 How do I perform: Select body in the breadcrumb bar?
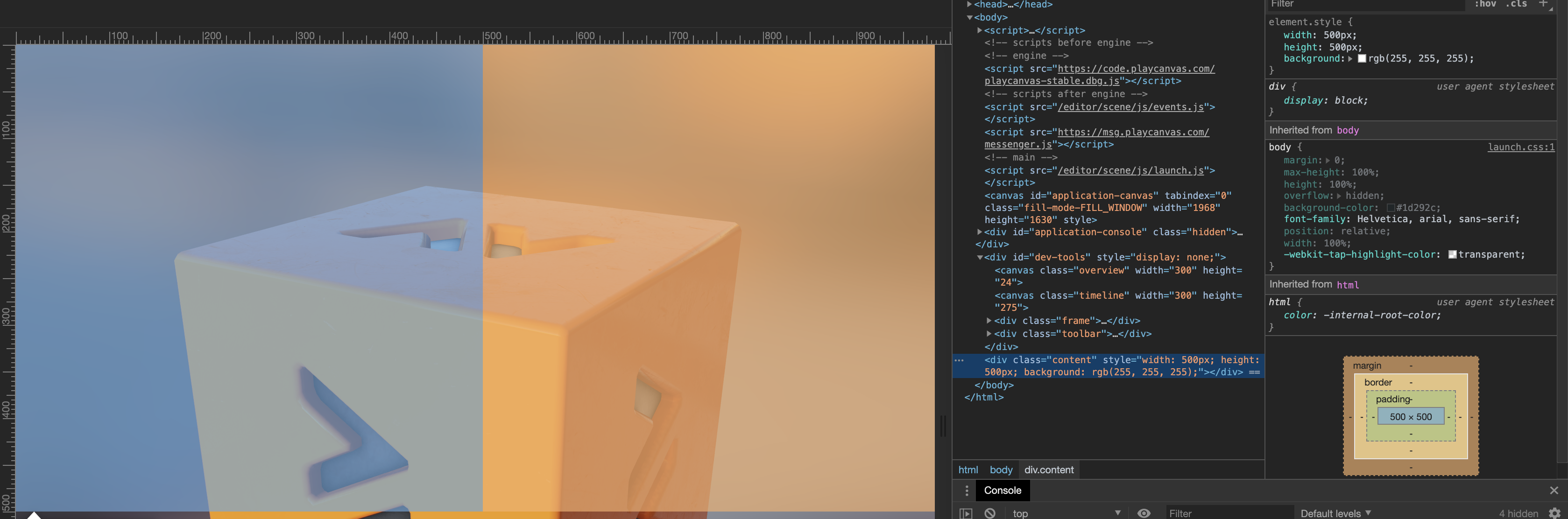tap(1001, 470)
